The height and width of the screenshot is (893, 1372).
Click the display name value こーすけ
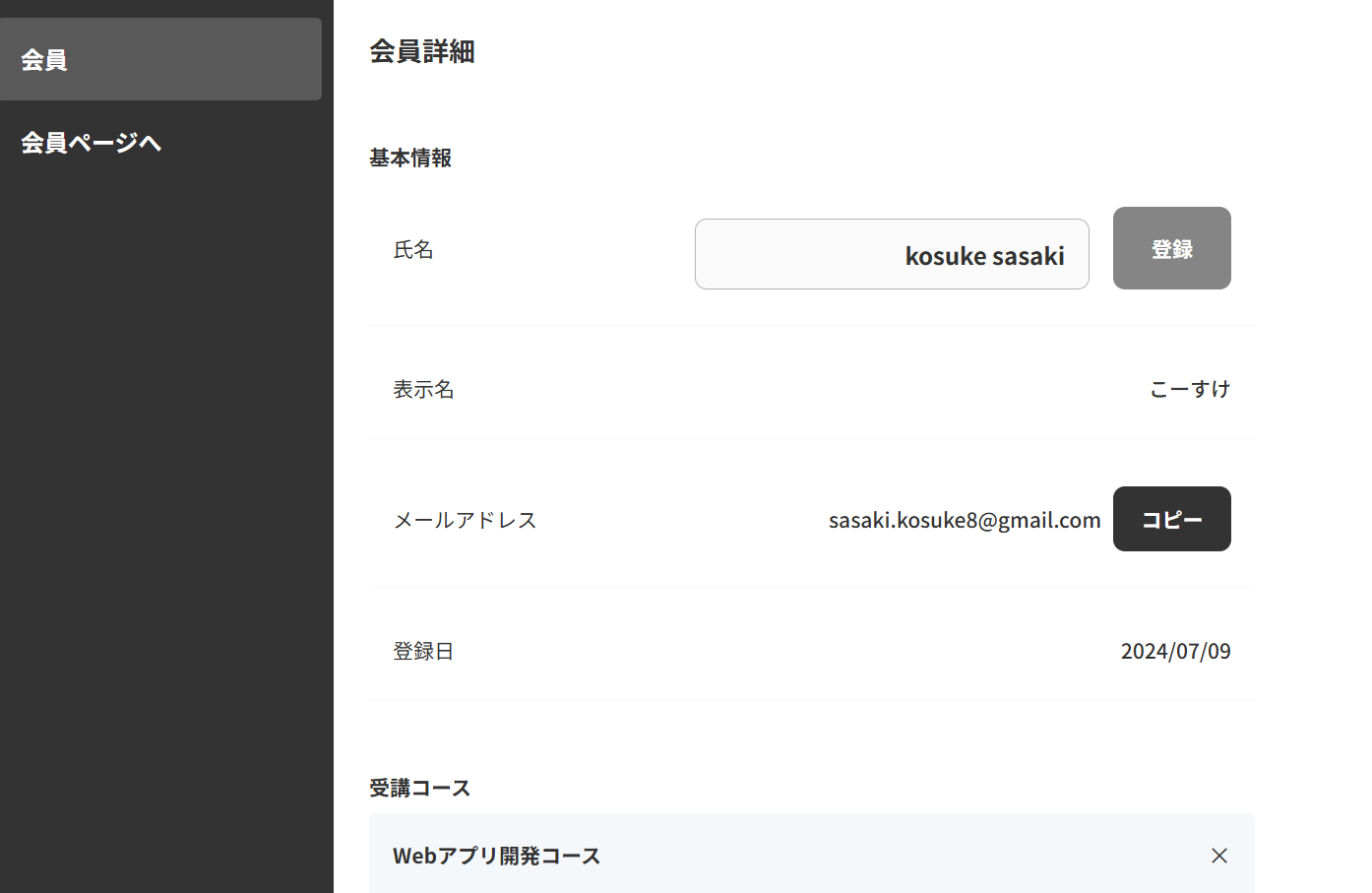tap(1190, 389)
